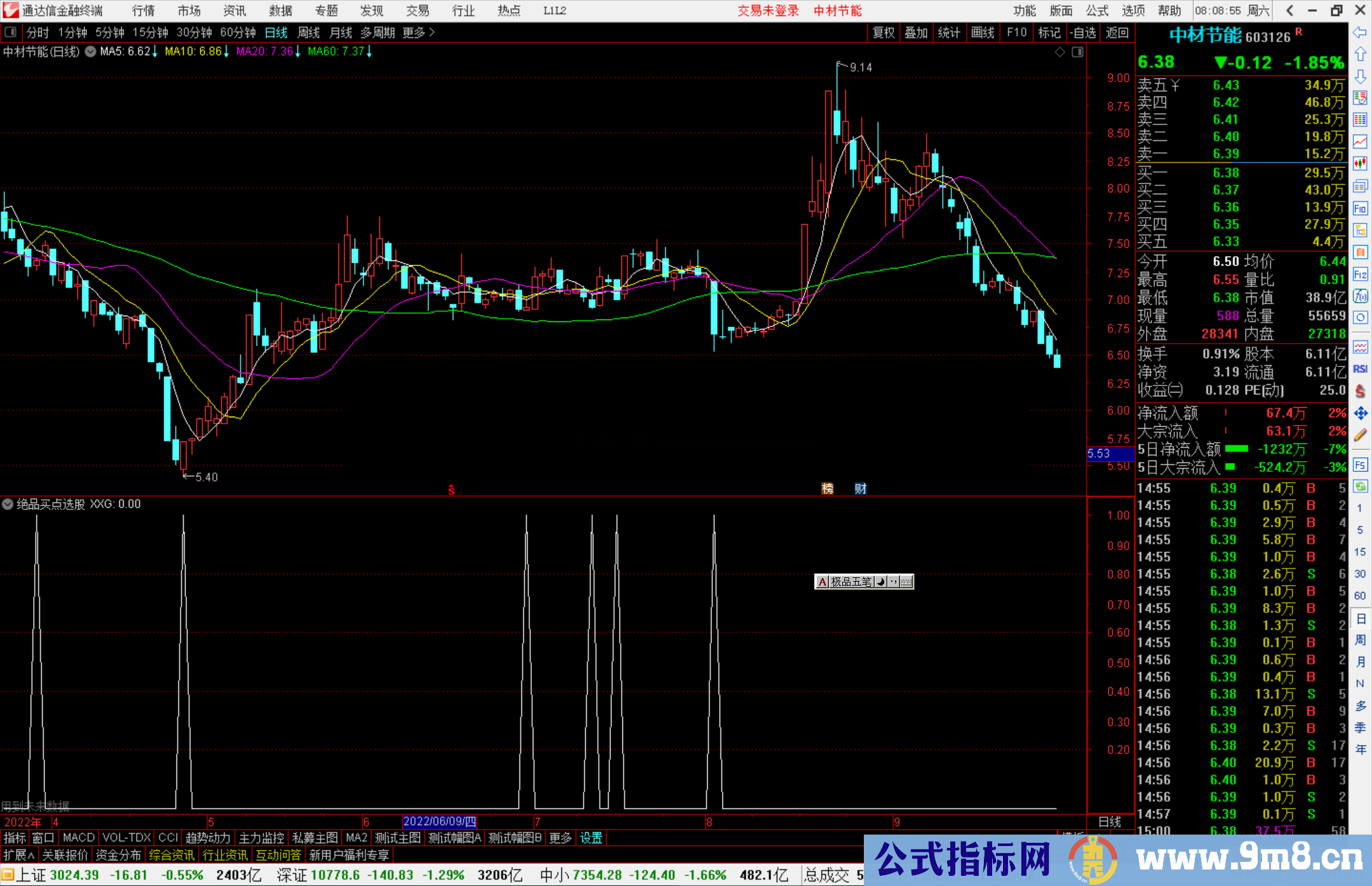Click the f(x) formula icon in sidebar
Image resolution: width=1372 pixels, height=886 pixels.
[1360, 296]
